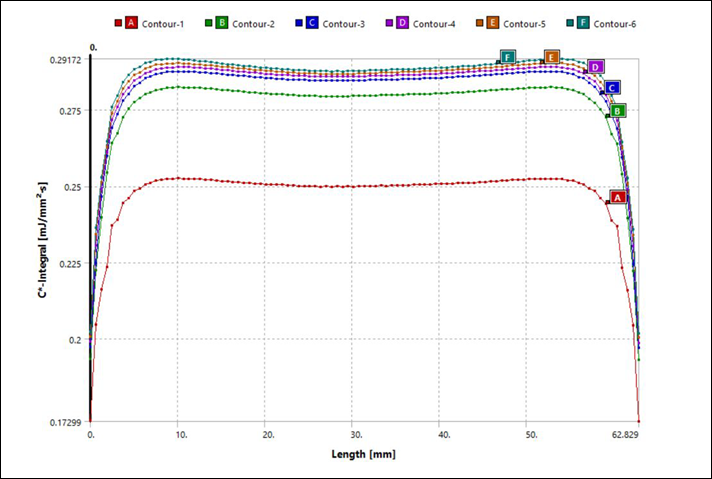Click the Contour-4 legend label
This screenshot has height=479, width=712.
(434, 24)
